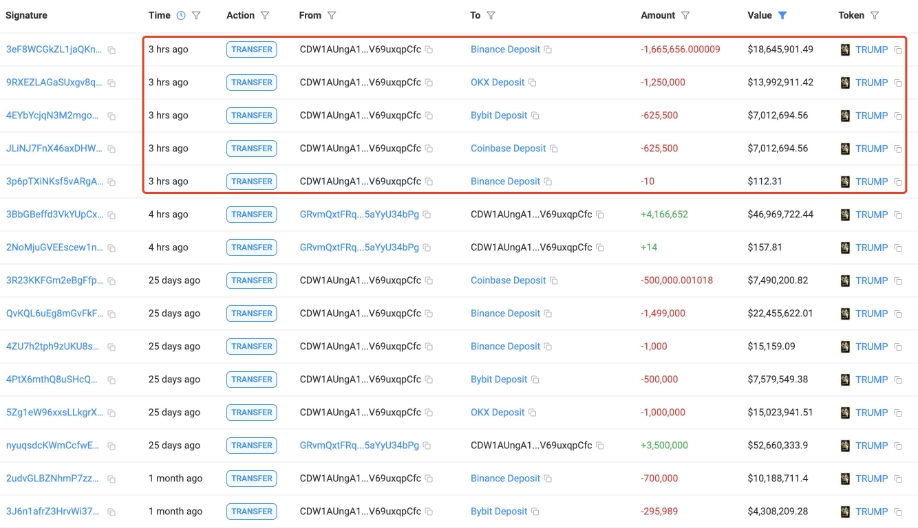Open GRvmQxtFRq sender in +3,500,000 row

pyautogui.click(x=359, y=445)
